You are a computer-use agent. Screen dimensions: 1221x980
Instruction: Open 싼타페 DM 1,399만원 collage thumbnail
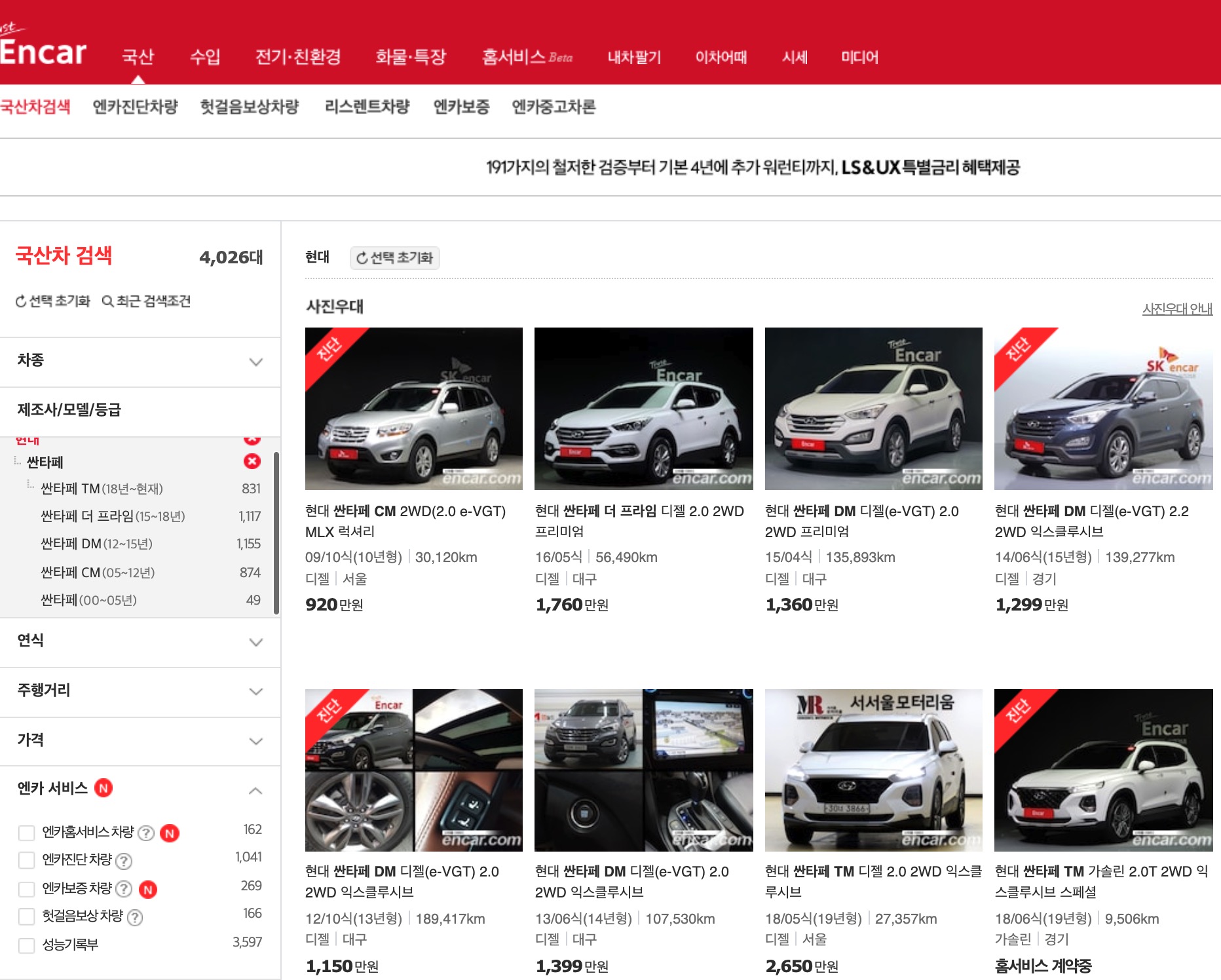point(644,770)
